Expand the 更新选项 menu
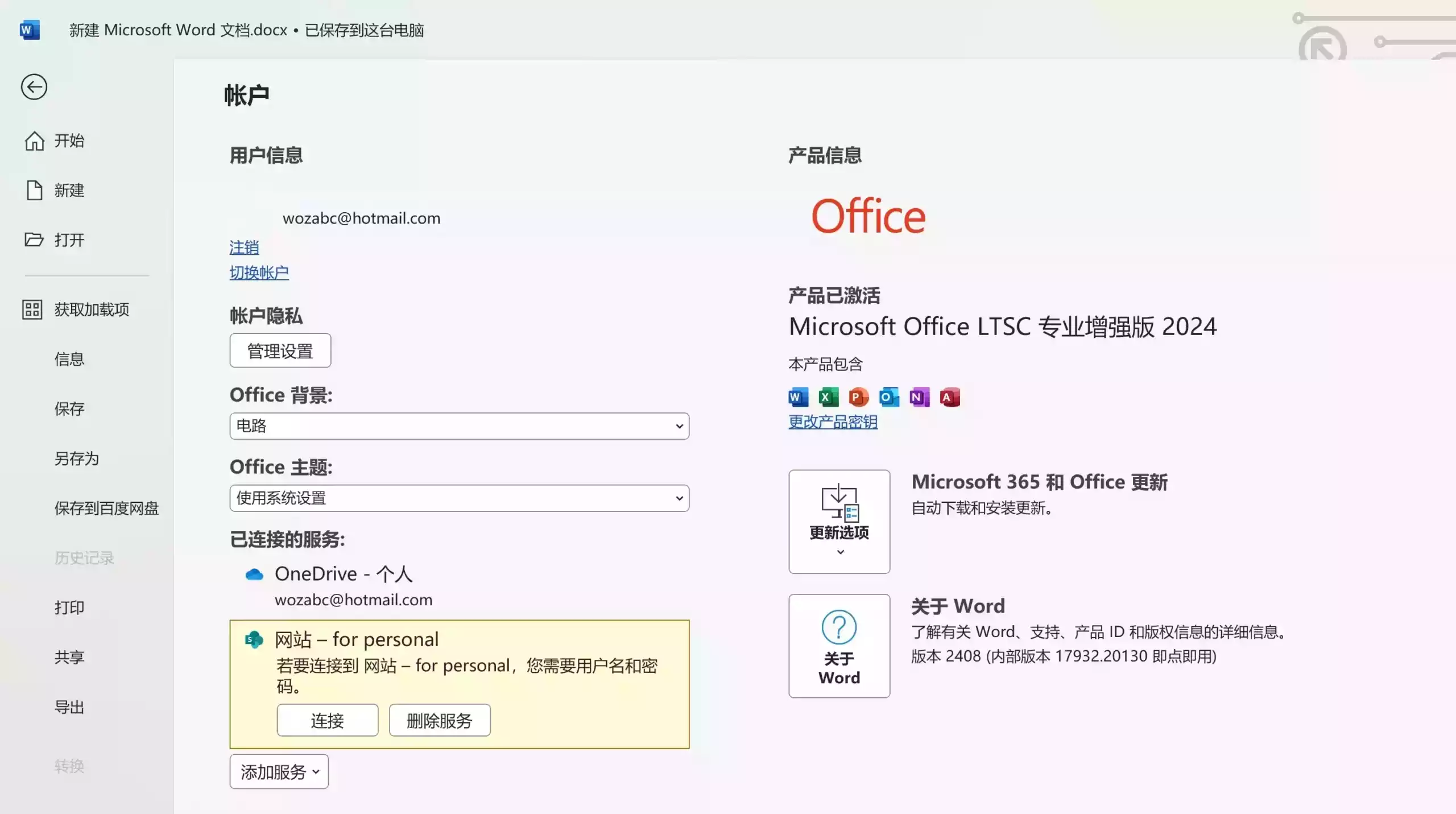The image size is (1456, 814). point(839,521)
